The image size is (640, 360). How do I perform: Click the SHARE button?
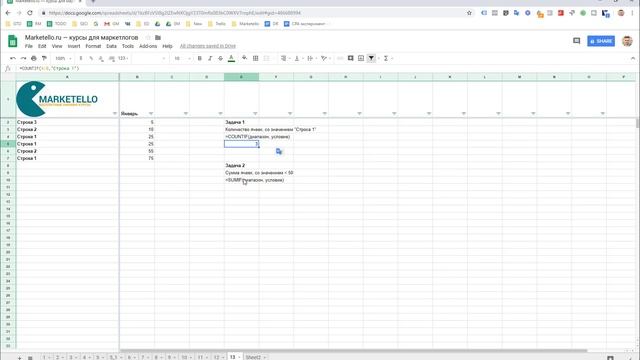[601, 41]
